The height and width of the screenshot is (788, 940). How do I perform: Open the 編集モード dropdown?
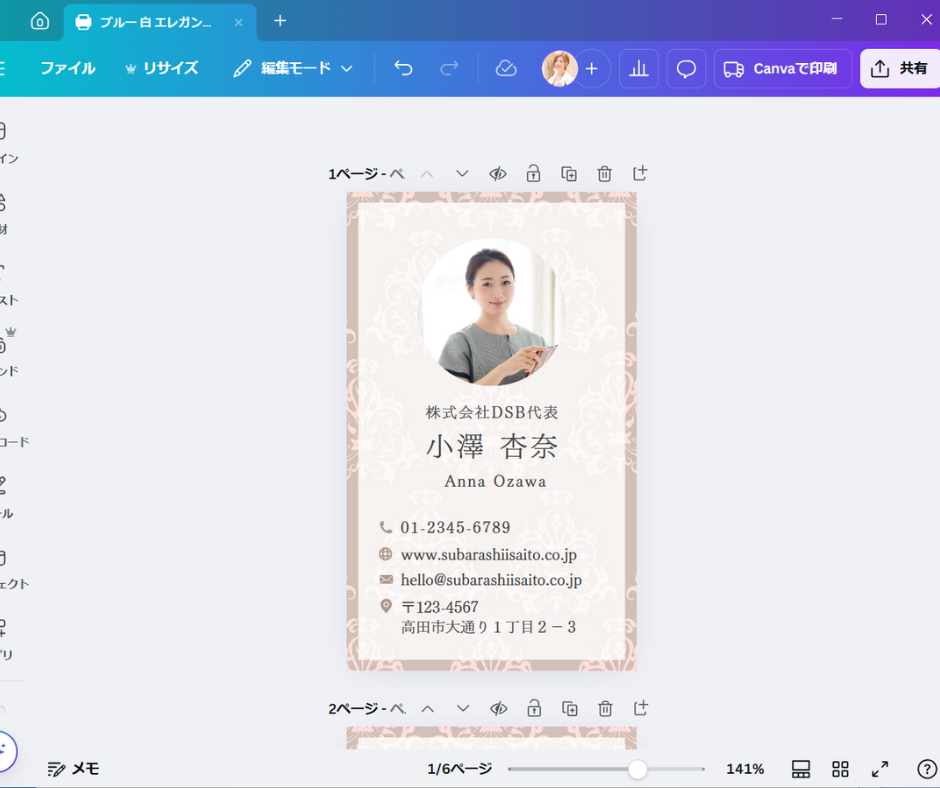pos(293,68)
